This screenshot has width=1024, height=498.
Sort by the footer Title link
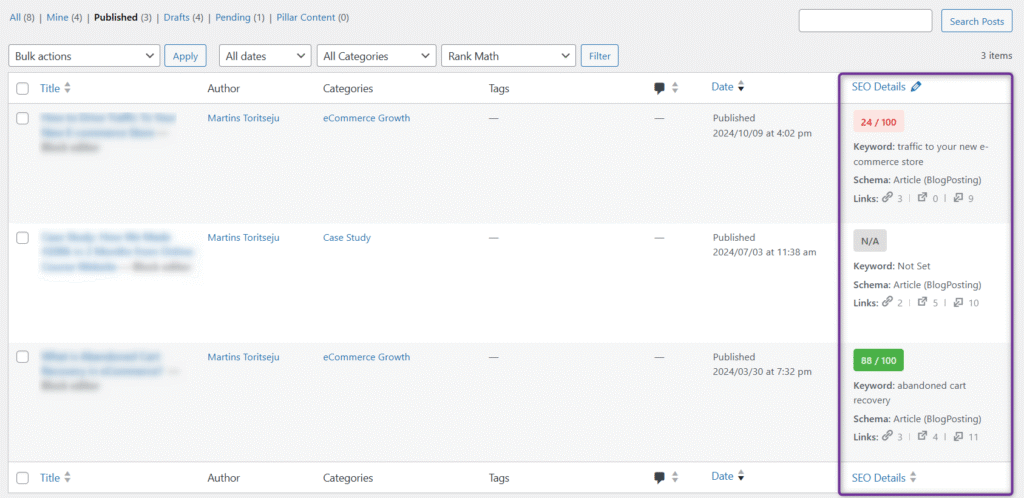[50, 478]
